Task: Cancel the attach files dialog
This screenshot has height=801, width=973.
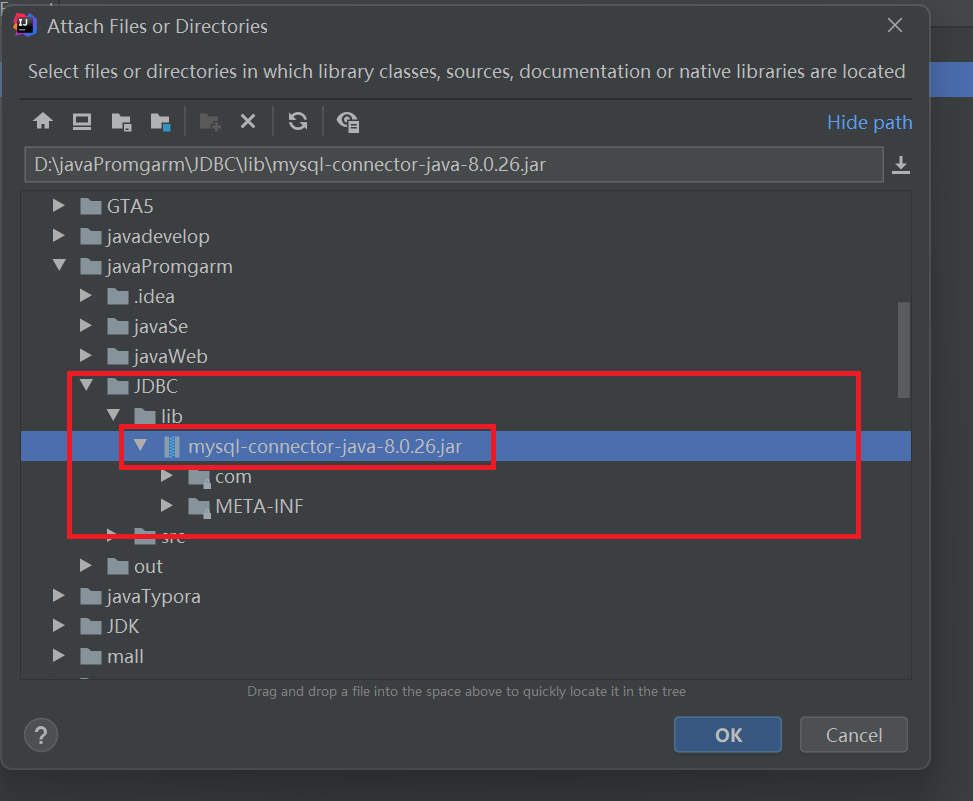Action: point(853,735)
